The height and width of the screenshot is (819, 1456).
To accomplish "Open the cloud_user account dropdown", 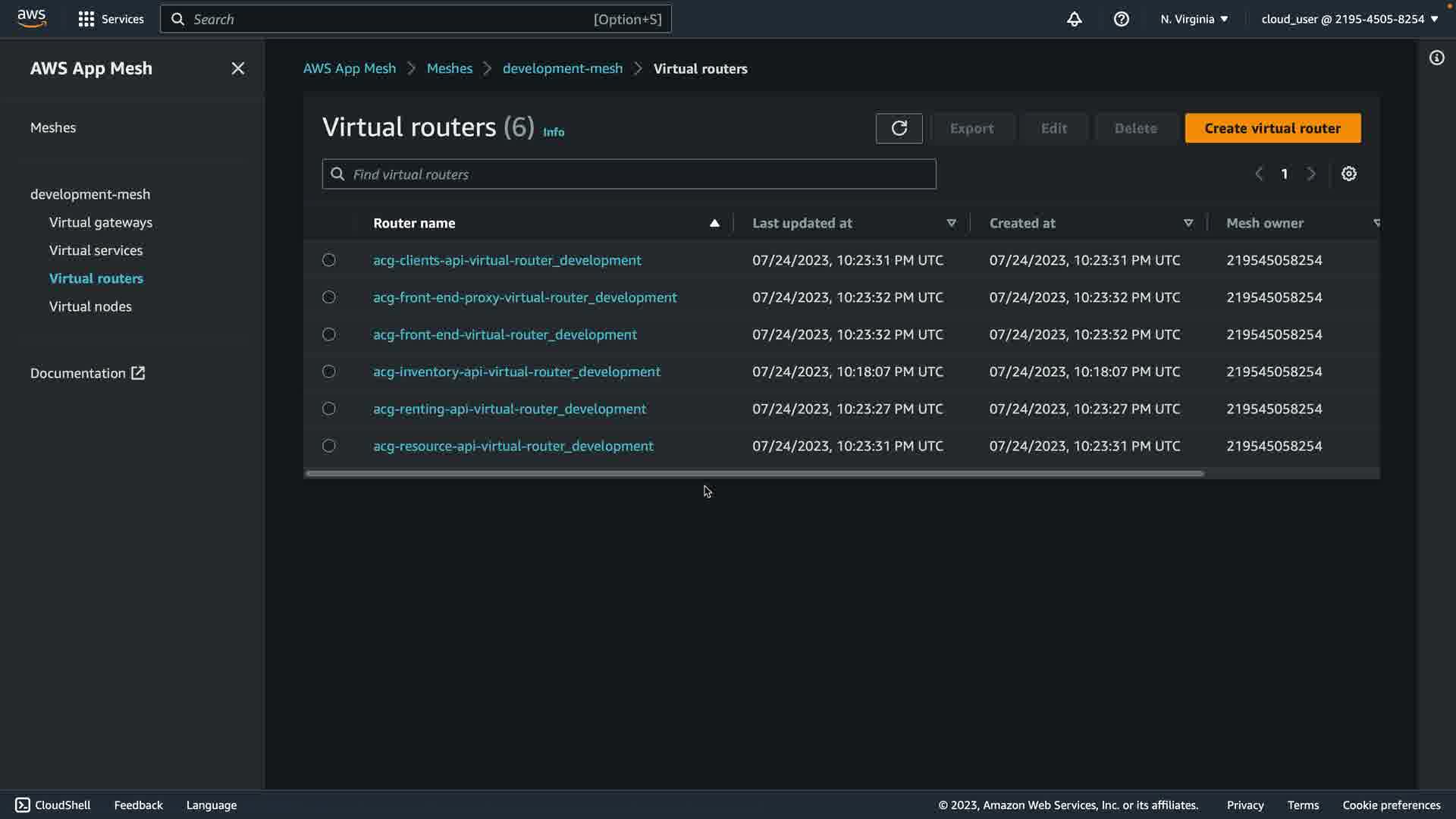I will click(1349, 19).
